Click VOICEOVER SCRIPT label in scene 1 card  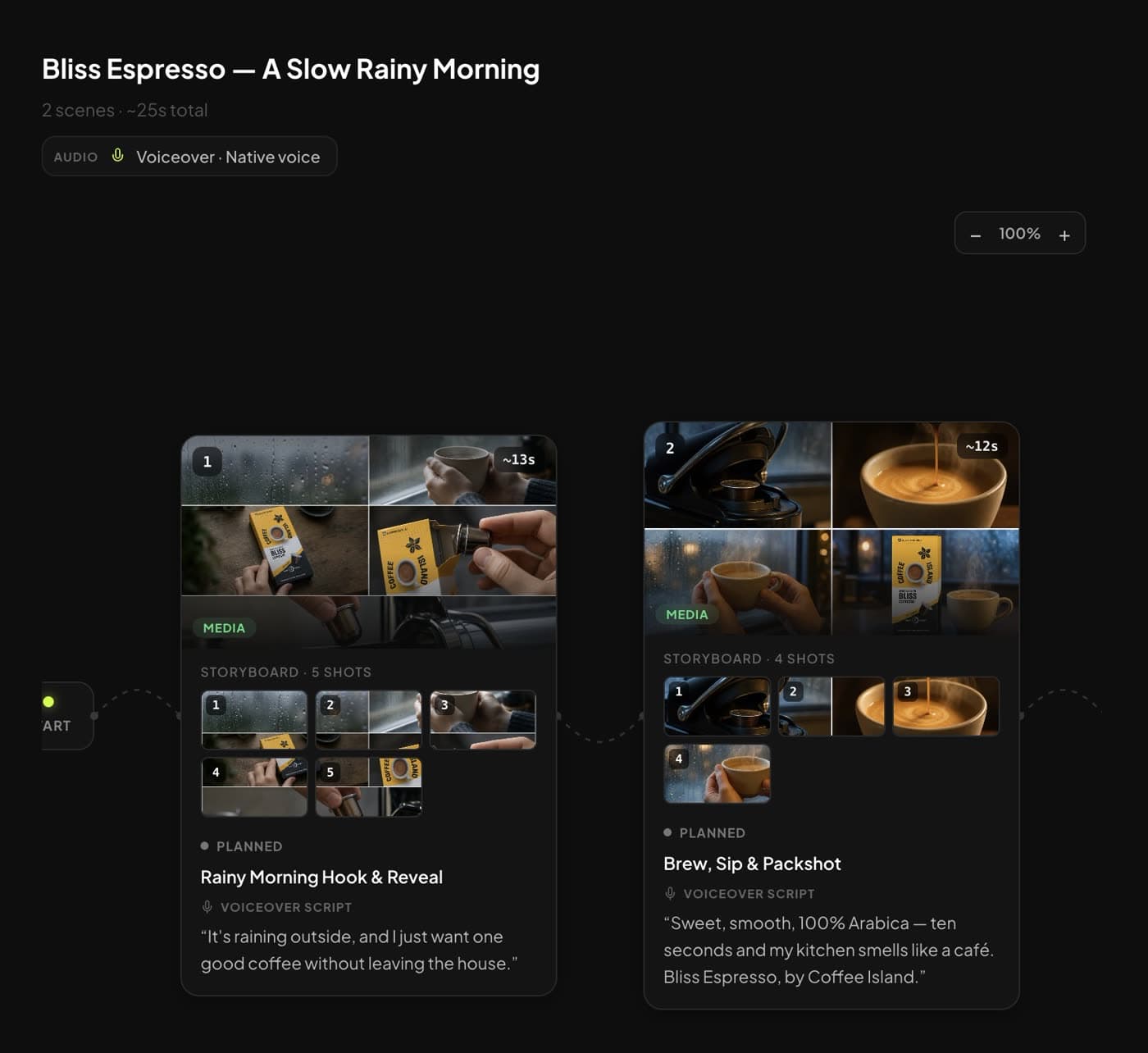[286, 907]
